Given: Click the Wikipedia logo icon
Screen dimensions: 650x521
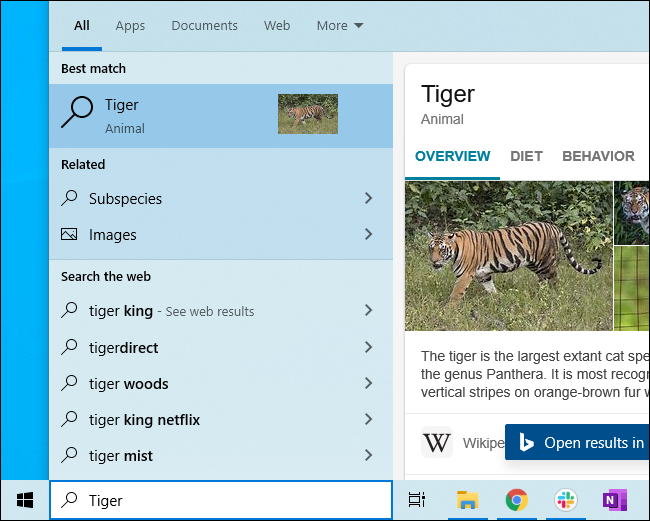Looking at the screenshot, I should (437, 442).
